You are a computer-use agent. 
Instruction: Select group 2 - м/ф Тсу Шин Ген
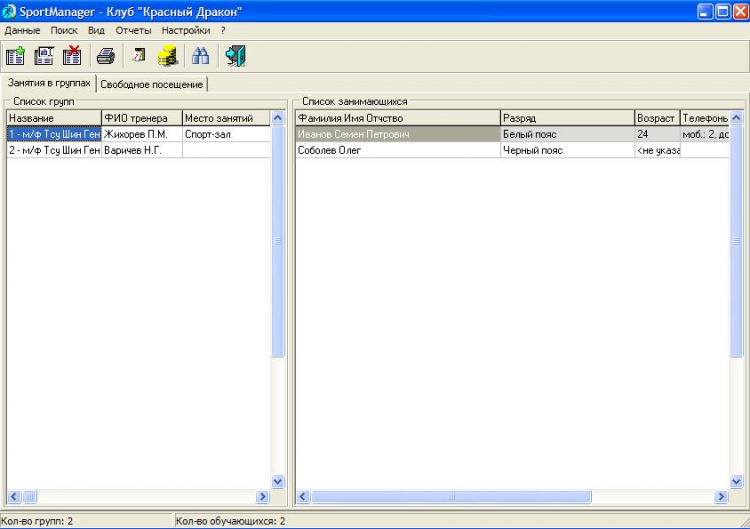tap(54, 150)
